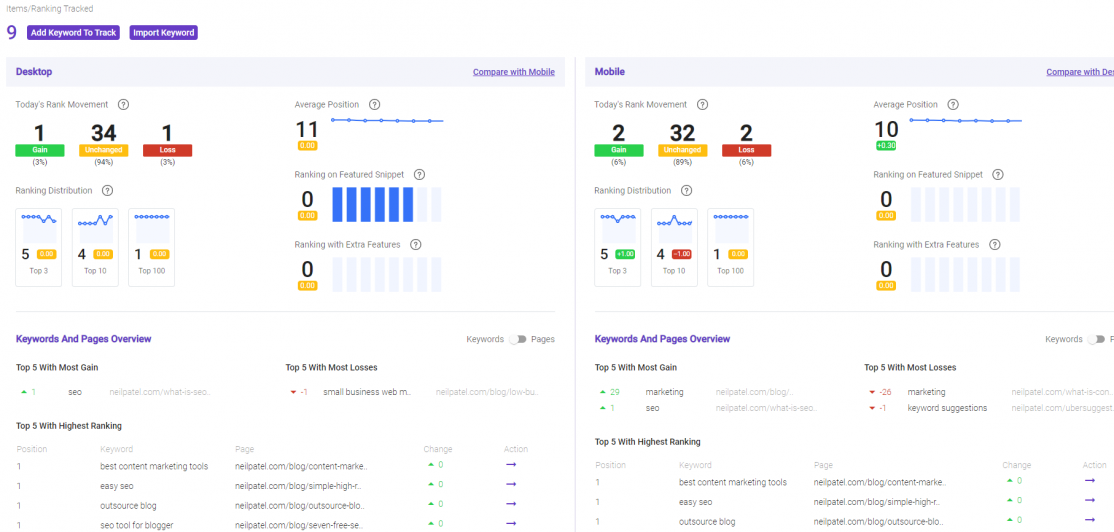Screen dimensions: 1114x532
Task: Click help icon beside Desktop Ranking on Featured Snippet
Action: coord(419,175)
